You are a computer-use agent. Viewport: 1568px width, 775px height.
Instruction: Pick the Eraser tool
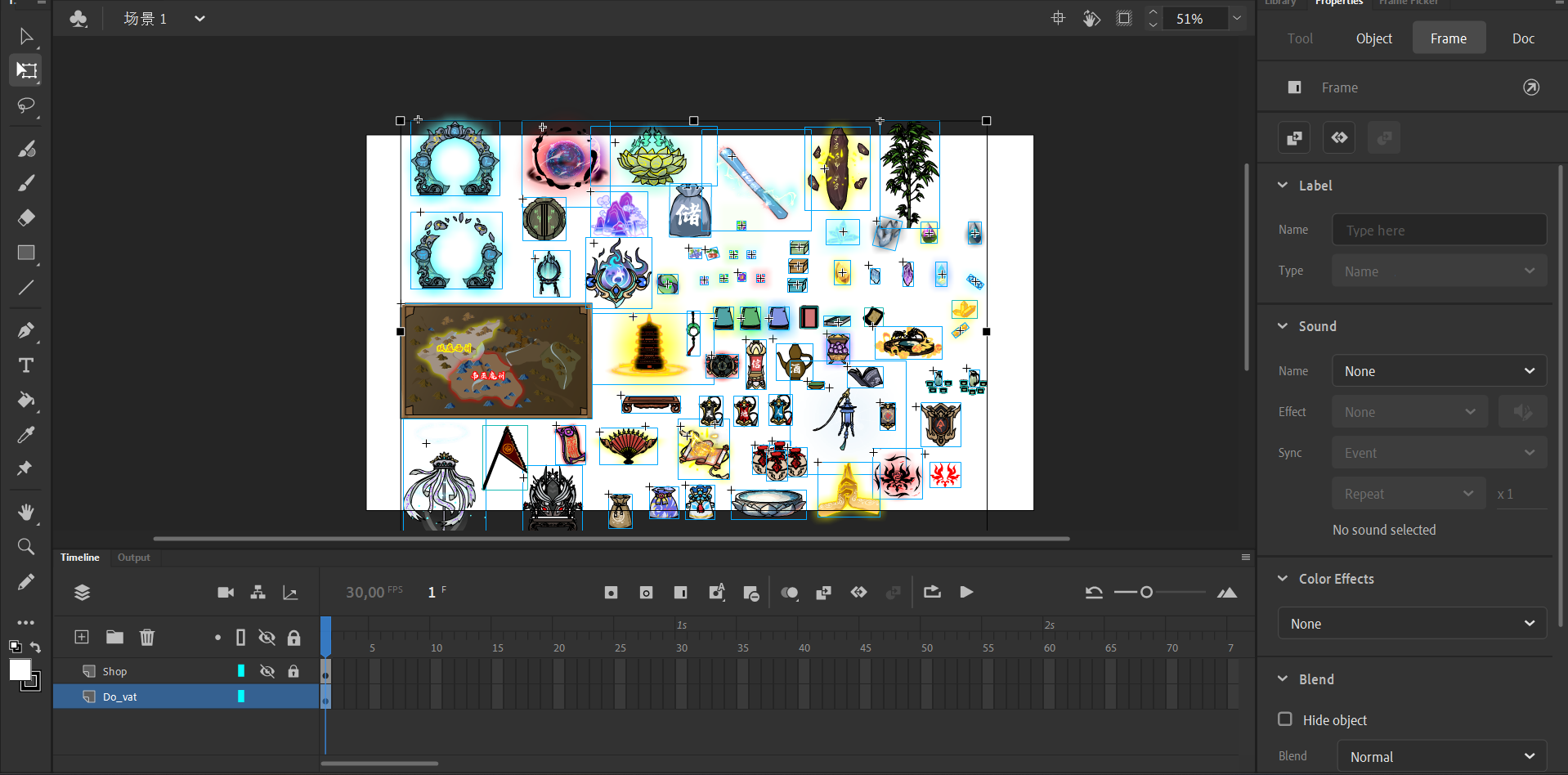click(x=26, y=217)
